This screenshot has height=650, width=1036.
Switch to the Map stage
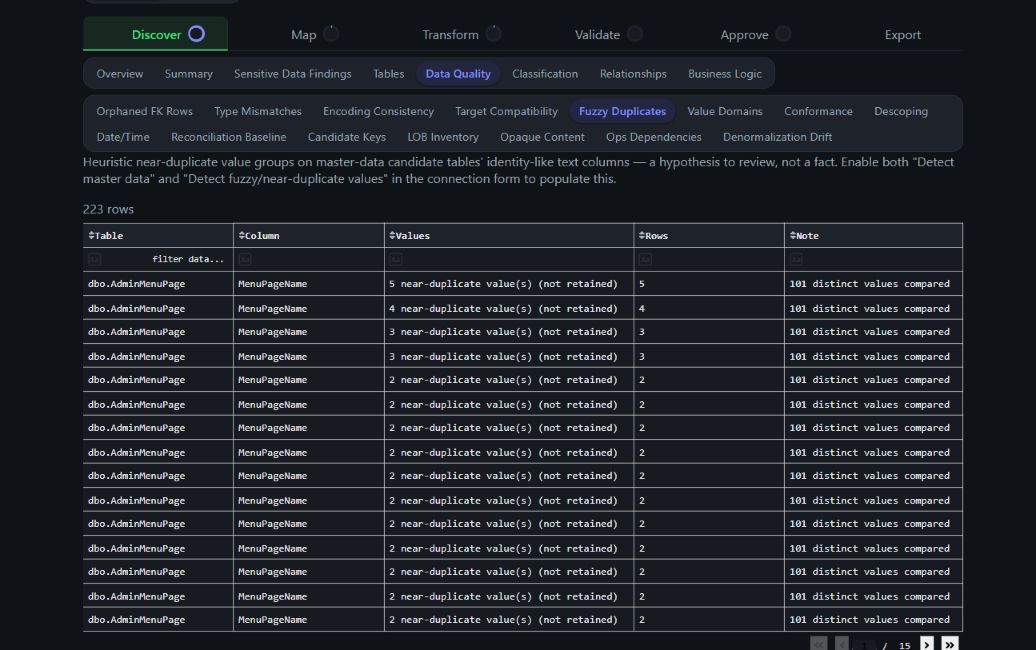[304, 34]
